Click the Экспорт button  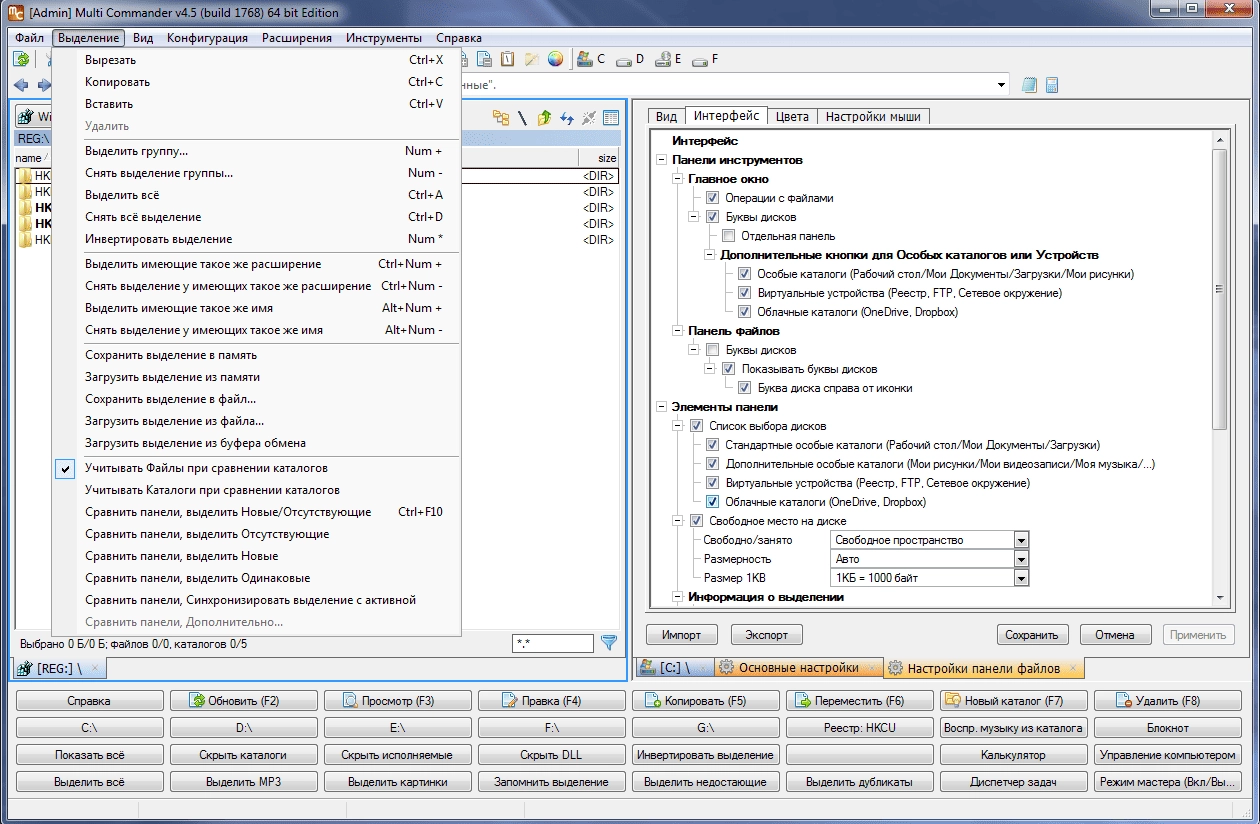tap(767, 635)
